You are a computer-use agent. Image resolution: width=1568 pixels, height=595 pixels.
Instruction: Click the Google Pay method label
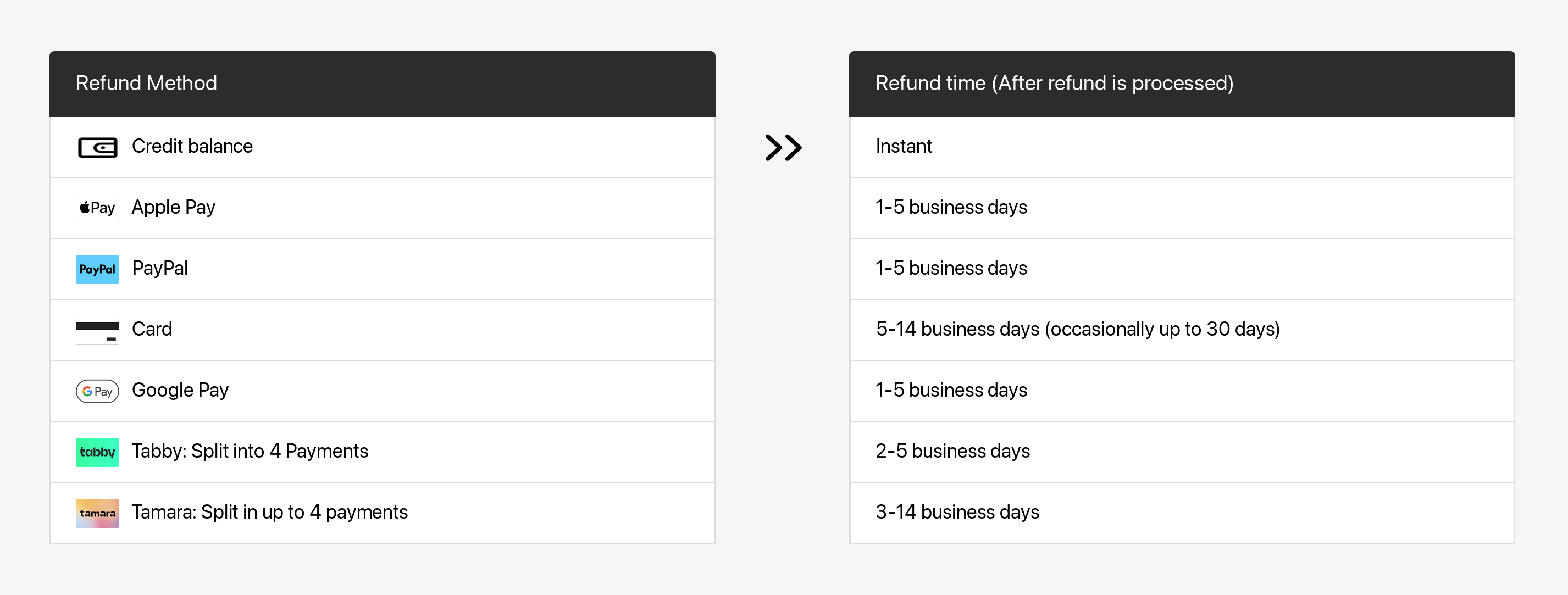coord(180,390)
